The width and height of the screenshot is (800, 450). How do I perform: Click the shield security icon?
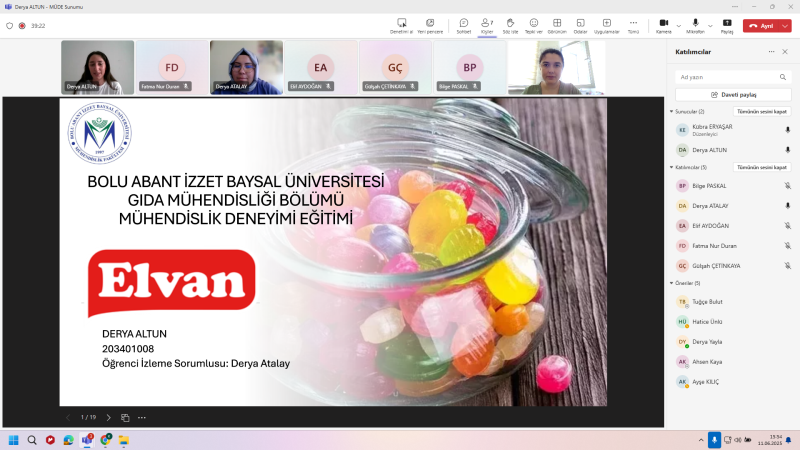(9, 26)
